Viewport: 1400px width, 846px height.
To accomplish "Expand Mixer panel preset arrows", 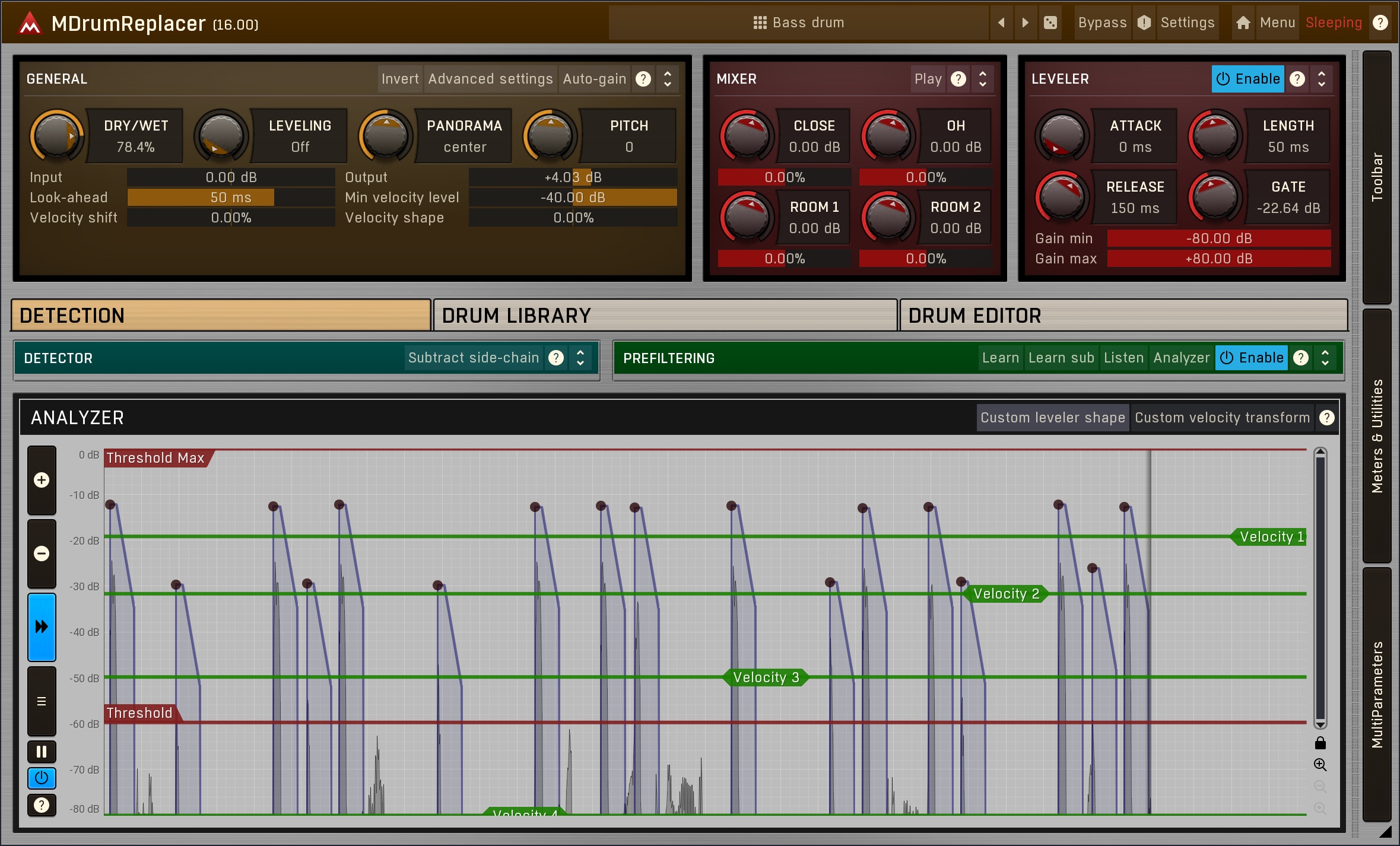I will pyautogui.click(x=983, y=79).
